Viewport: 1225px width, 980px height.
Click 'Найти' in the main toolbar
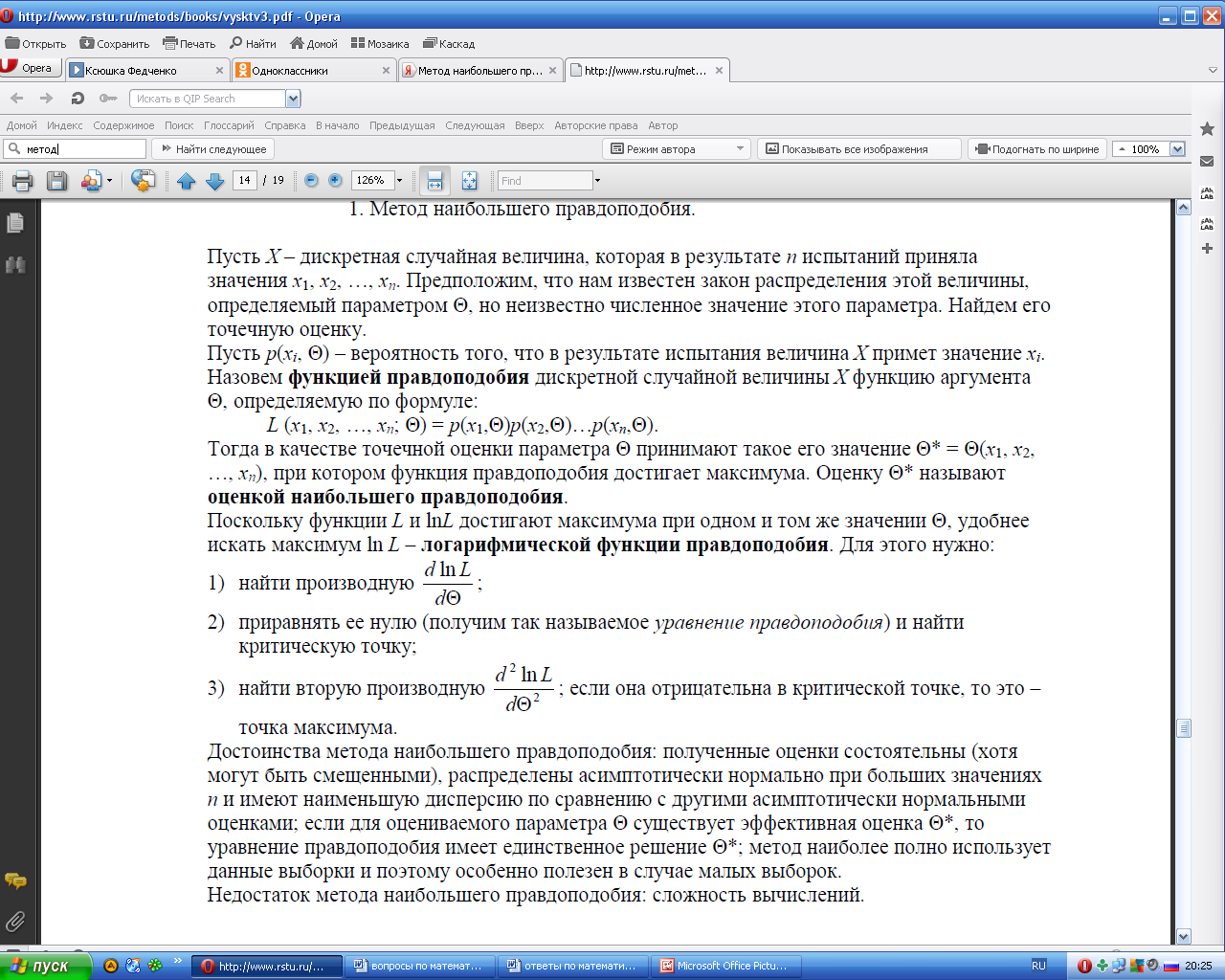(253, 43)
